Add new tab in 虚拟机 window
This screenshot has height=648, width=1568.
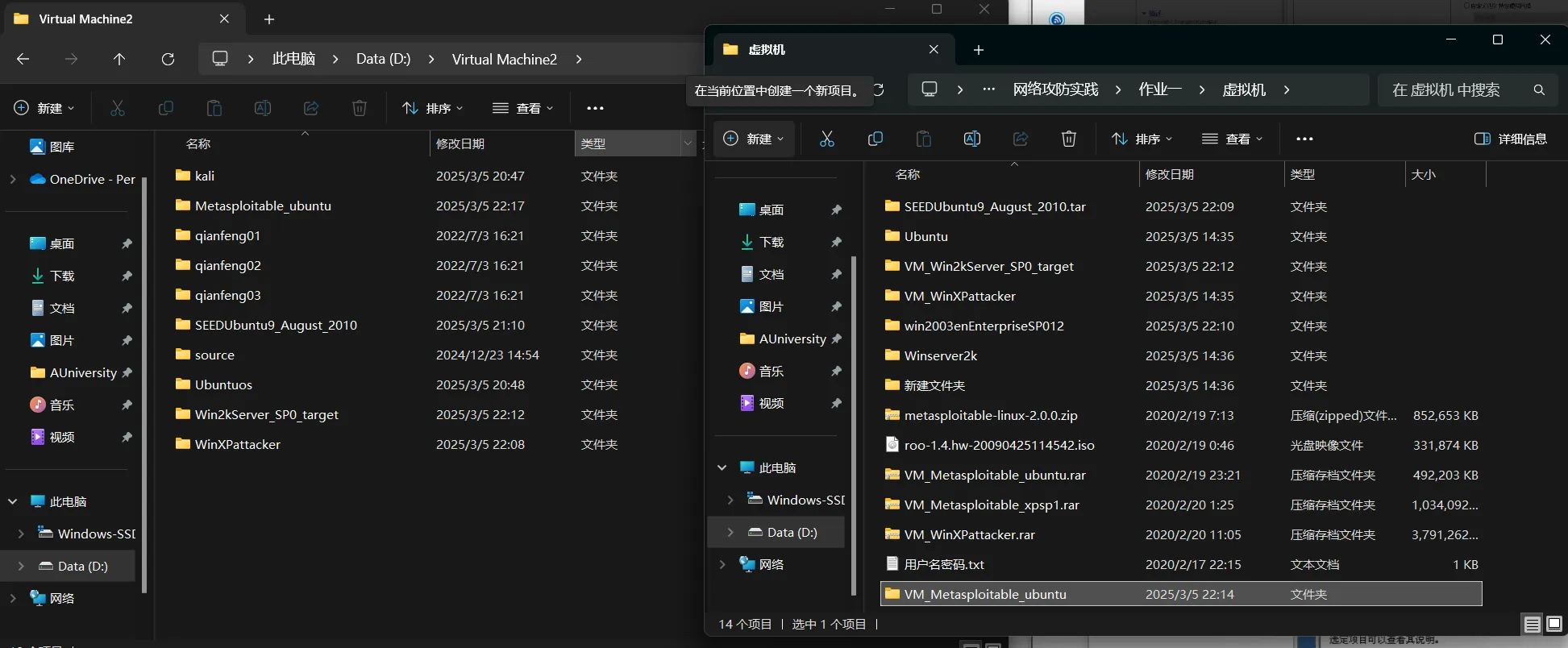point(978,50)
